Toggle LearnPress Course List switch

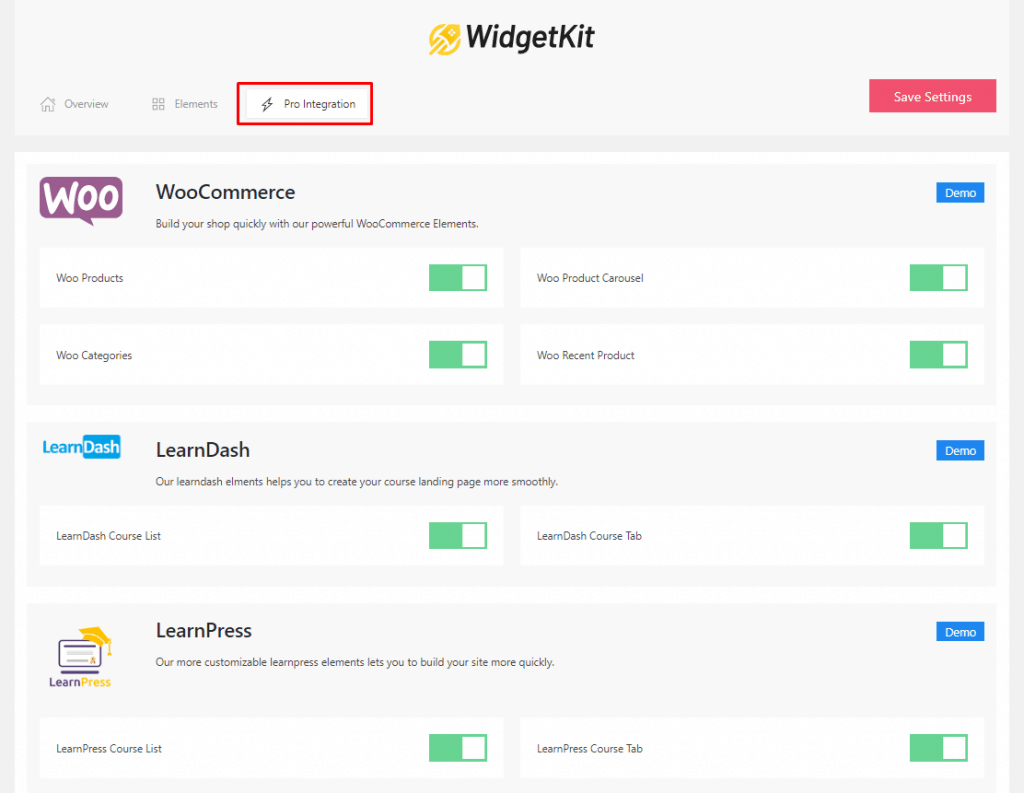(x=458, y=748)
